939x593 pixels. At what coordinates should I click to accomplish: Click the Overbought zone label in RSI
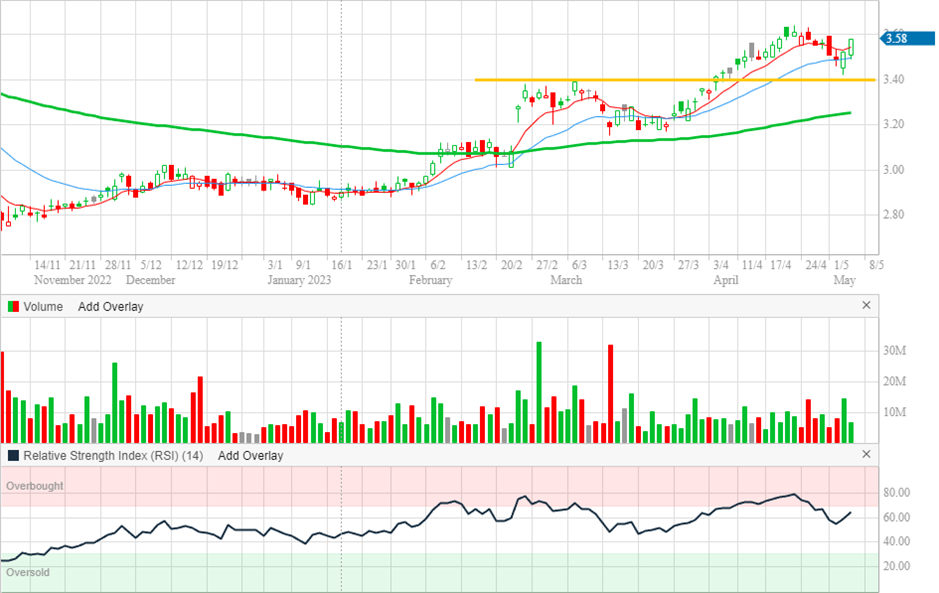click(35, 486)
